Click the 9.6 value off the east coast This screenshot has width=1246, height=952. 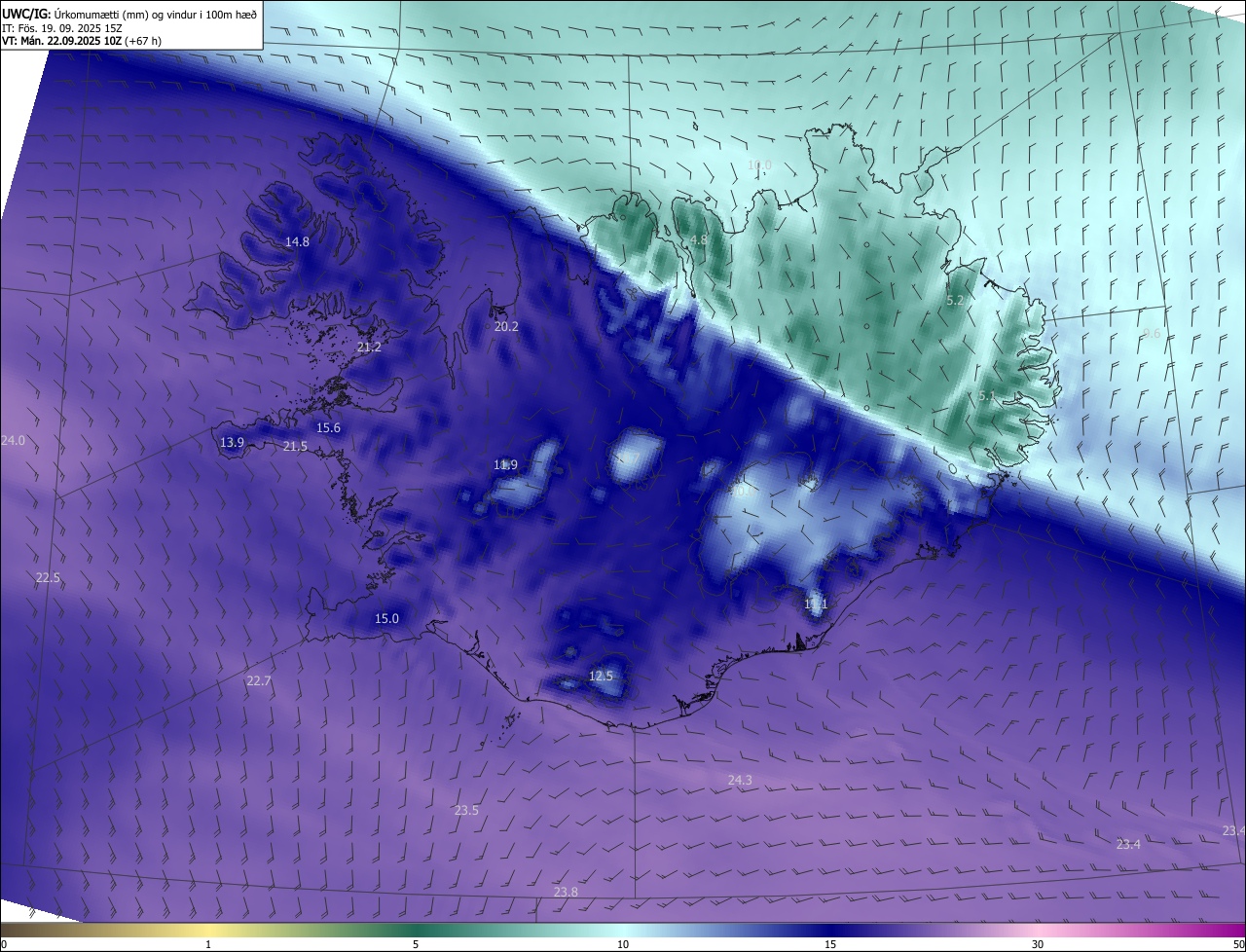click(1152, 334)
